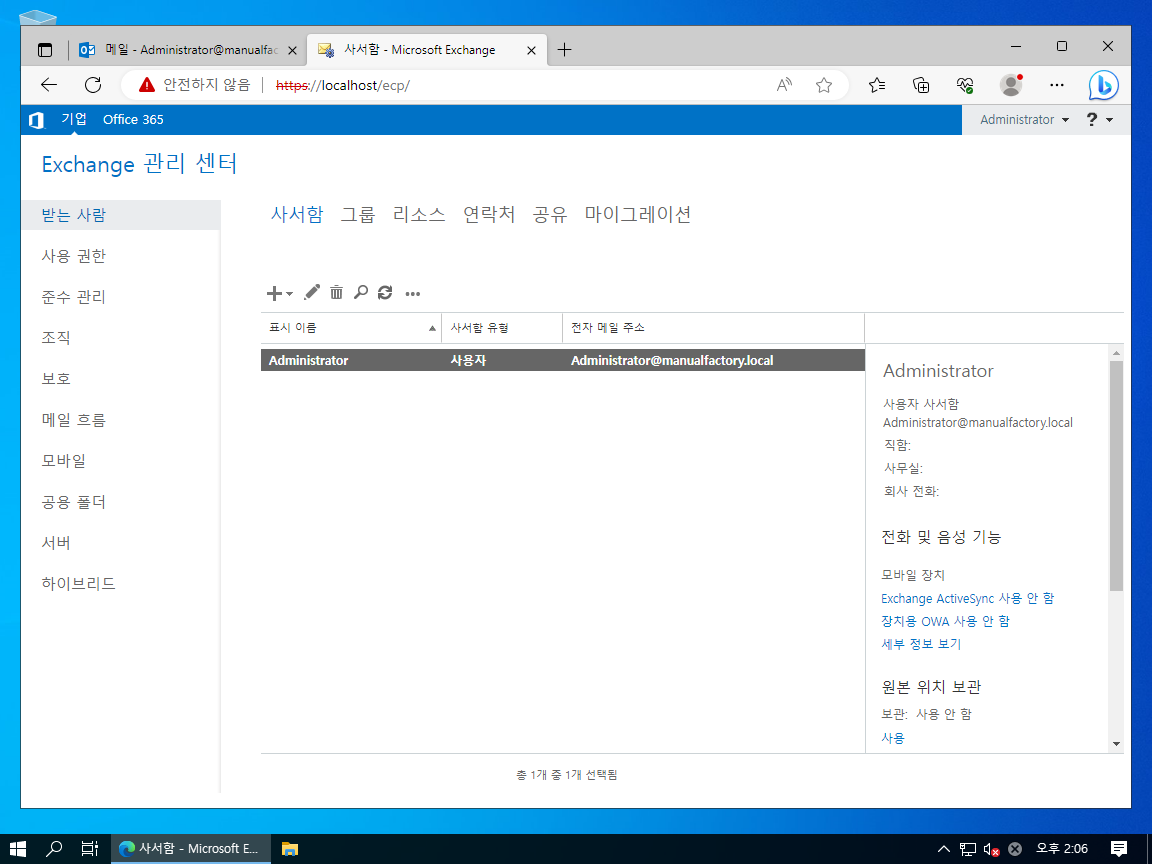The height and width of the screenshot is (864, 1152).
Task: Open 받는 사람 in left navigation
Action: click(120, 215)
